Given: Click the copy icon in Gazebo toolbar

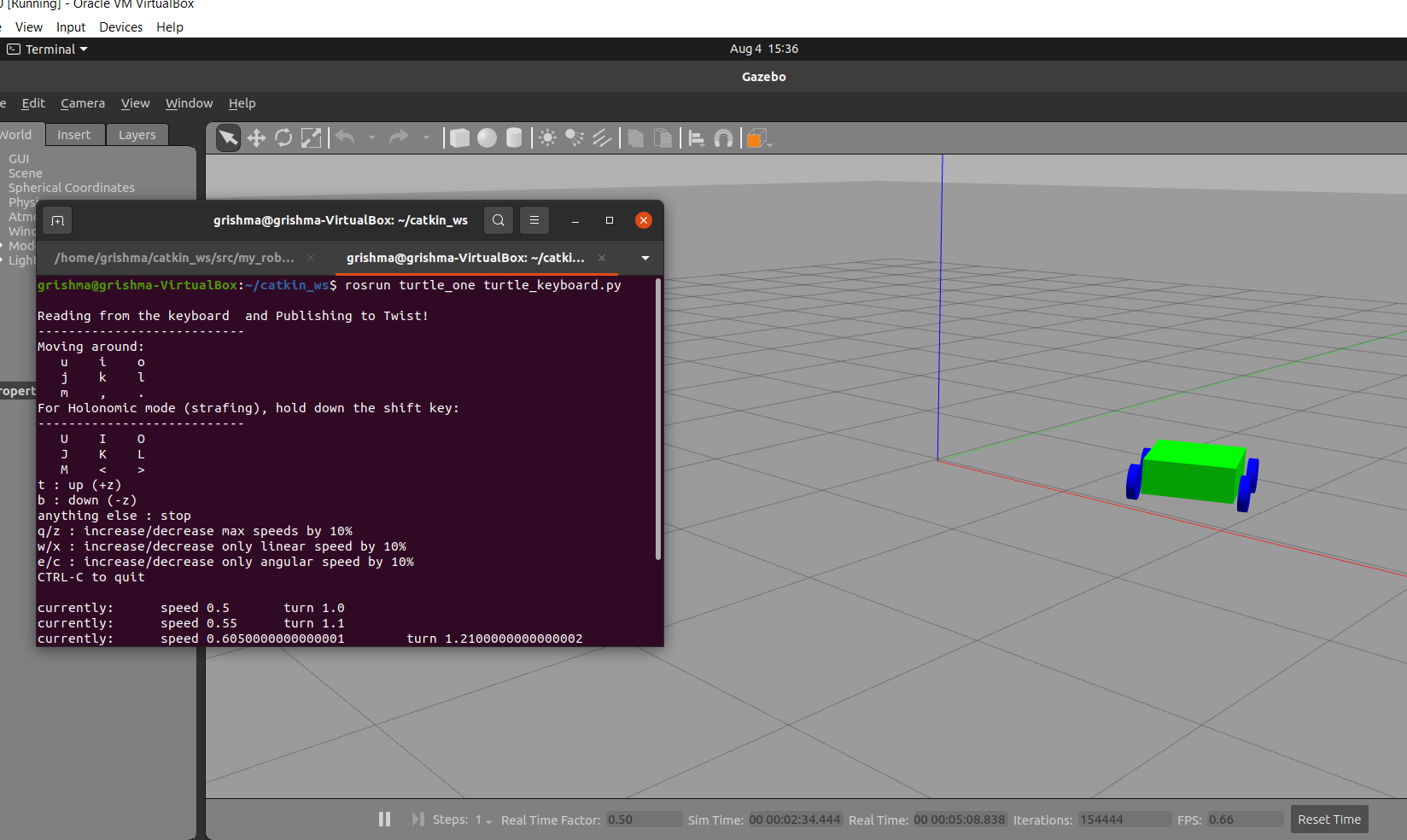Looking at the screenshot, I should (x=635, y=137).
